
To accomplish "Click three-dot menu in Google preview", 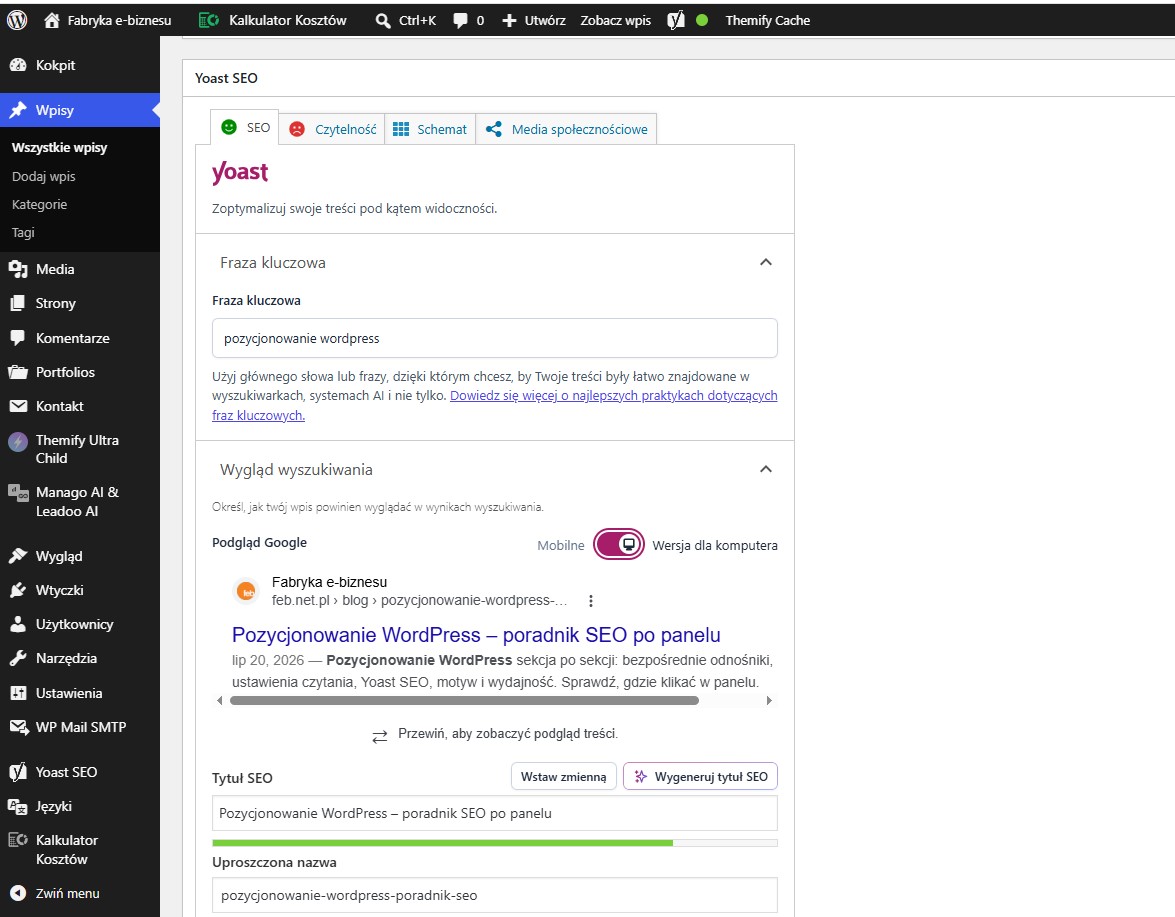I will [x=591, y=601].
